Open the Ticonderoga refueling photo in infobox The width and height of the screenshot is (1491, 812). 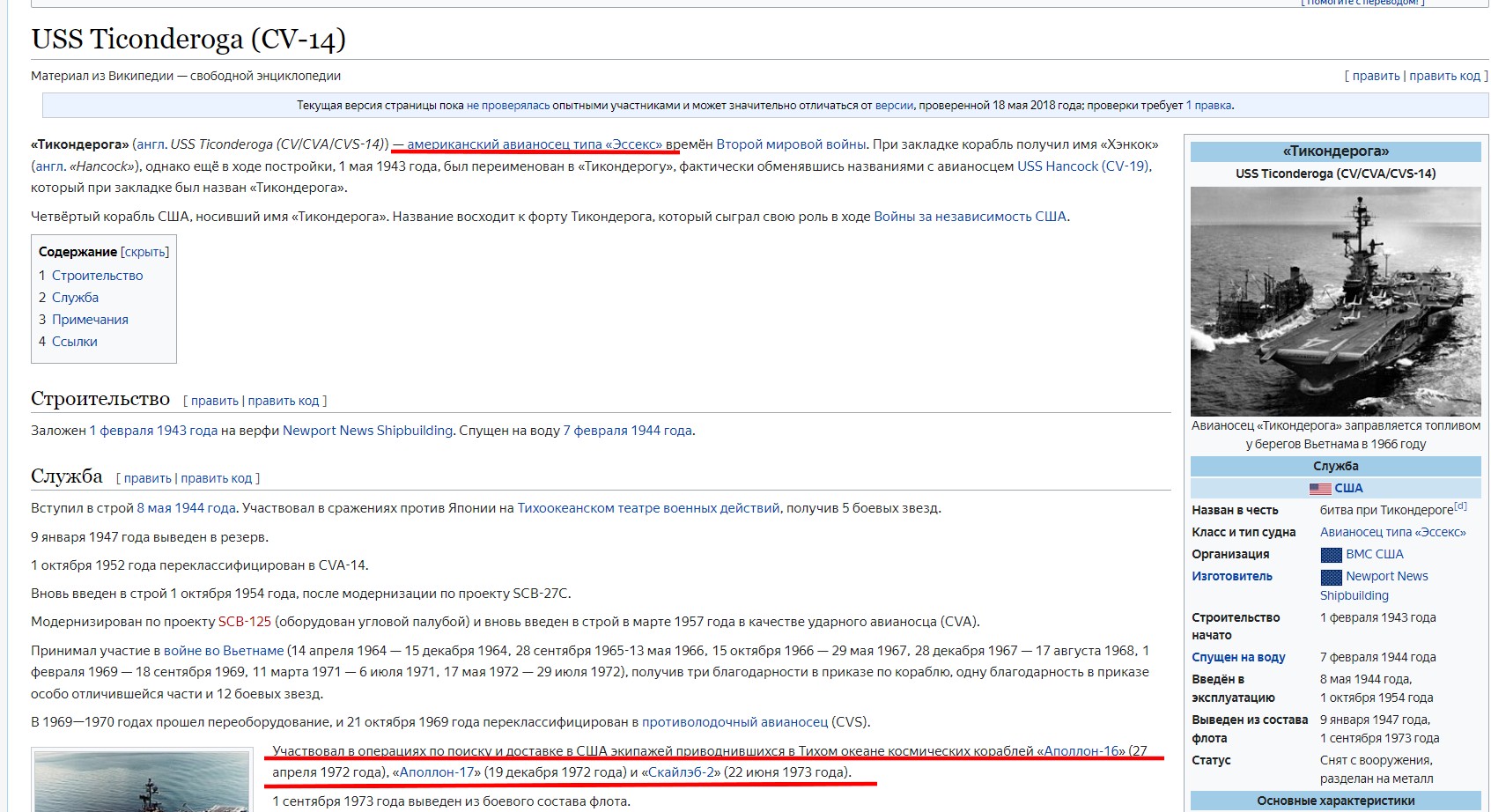(x=1335, y=301)
